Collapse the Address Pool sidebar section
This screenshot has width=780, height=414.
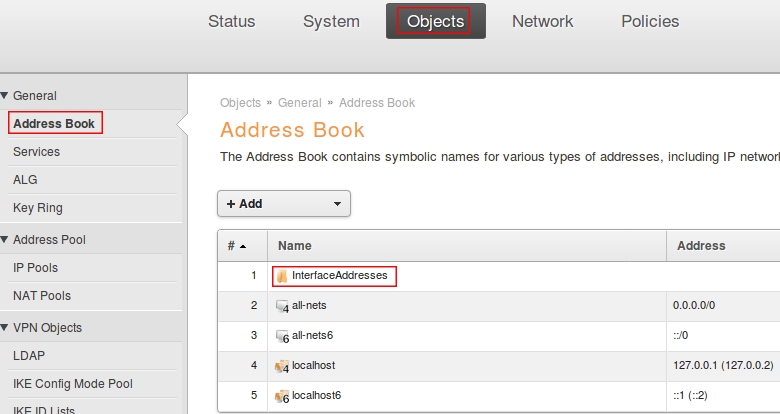tap(5, 240)
